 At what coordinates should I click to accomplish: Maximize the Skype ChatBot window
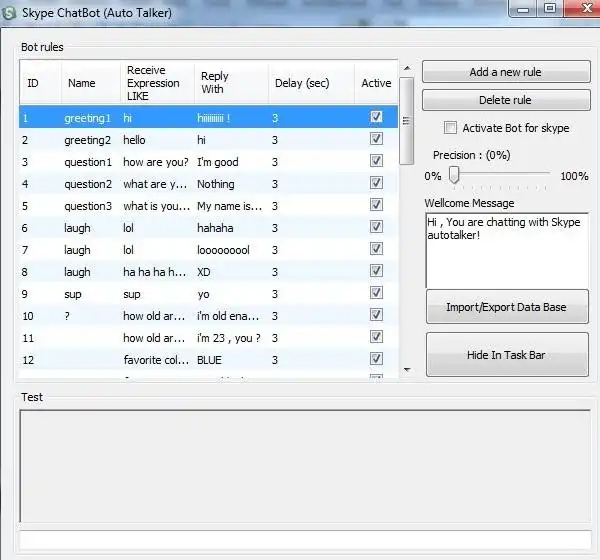click(x=550, y=8)
